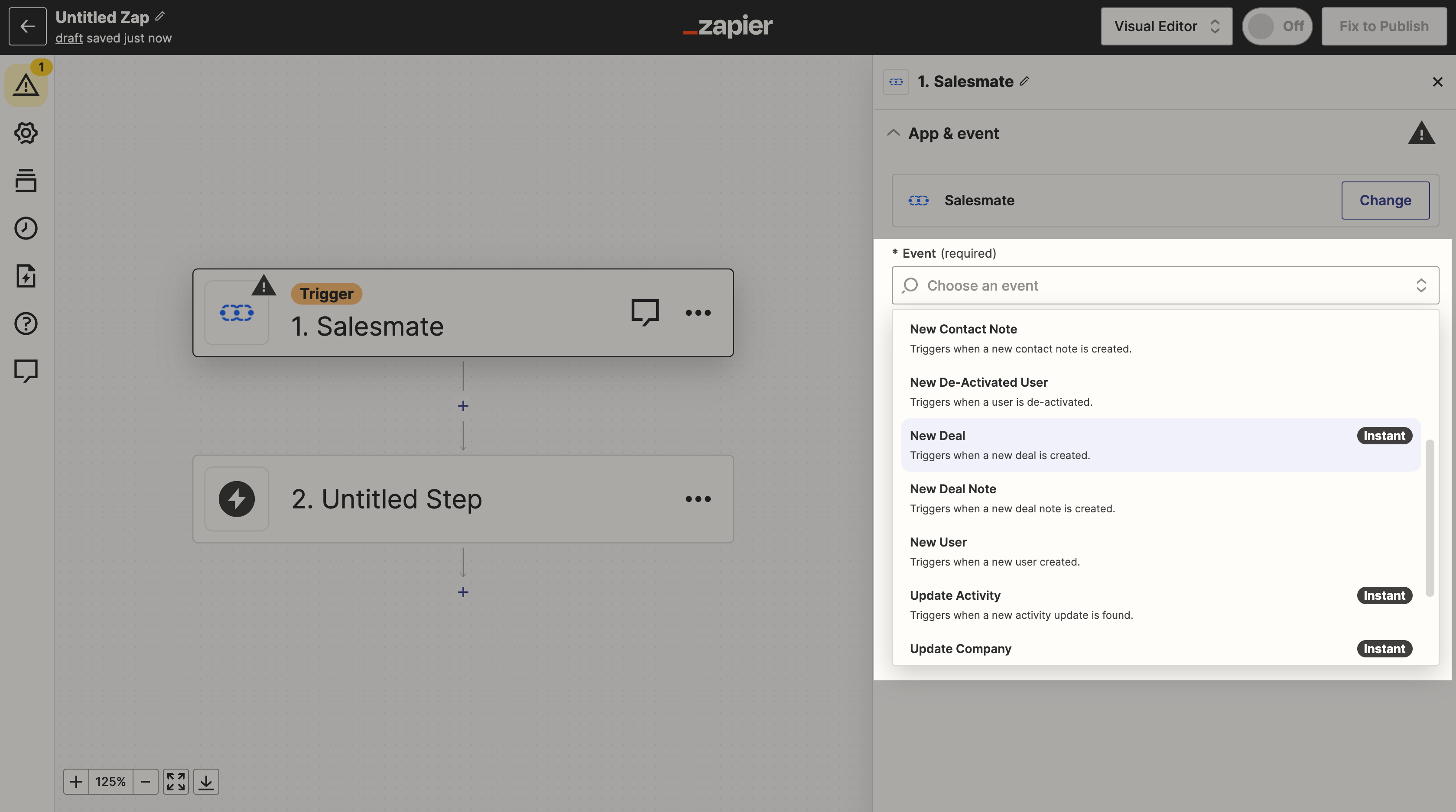Click the back arrow button
This screenshot has width=1456, height=812.
27,26
